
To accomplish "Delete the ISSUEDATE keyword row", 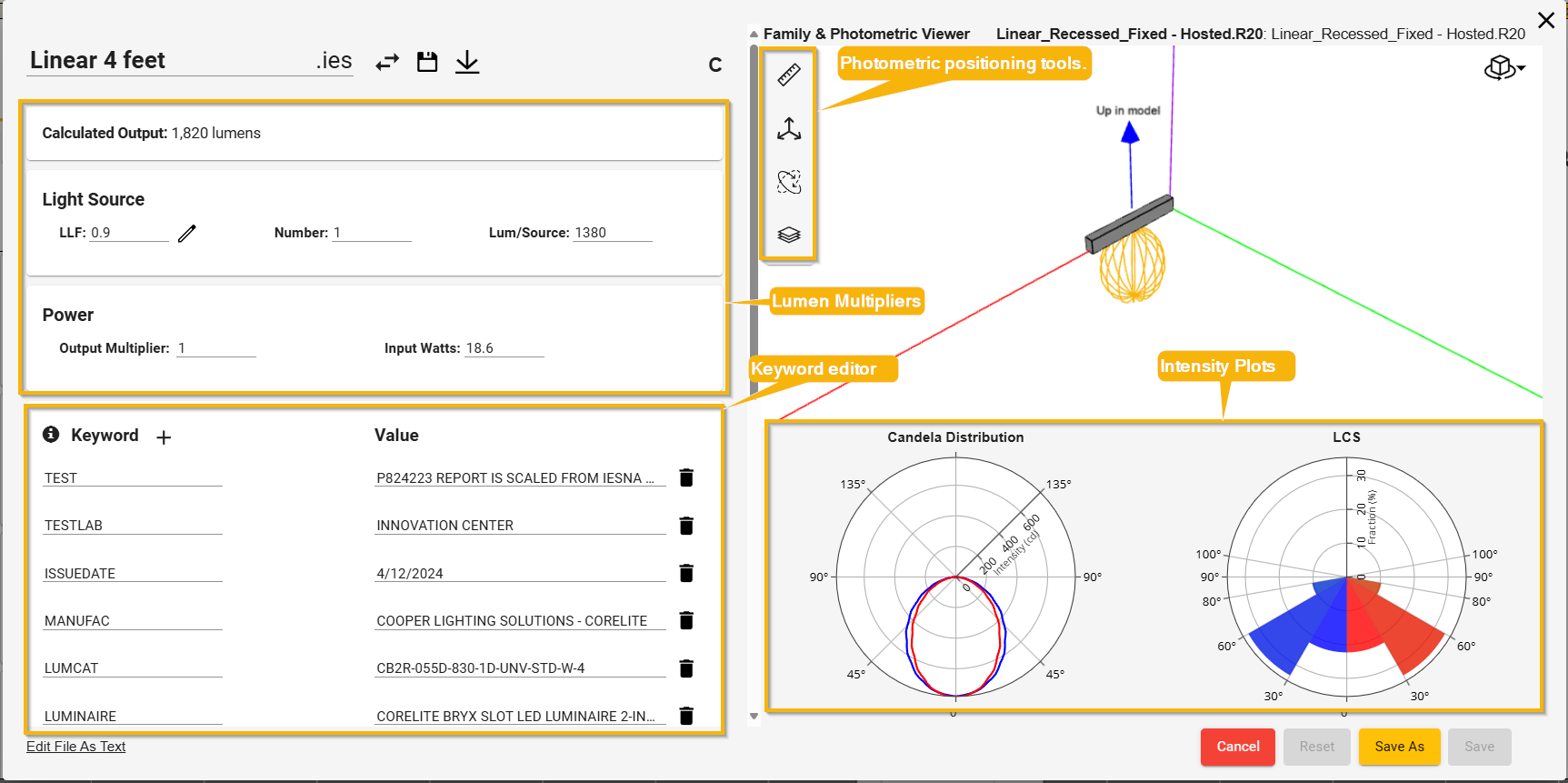I will tap(686, 573).
